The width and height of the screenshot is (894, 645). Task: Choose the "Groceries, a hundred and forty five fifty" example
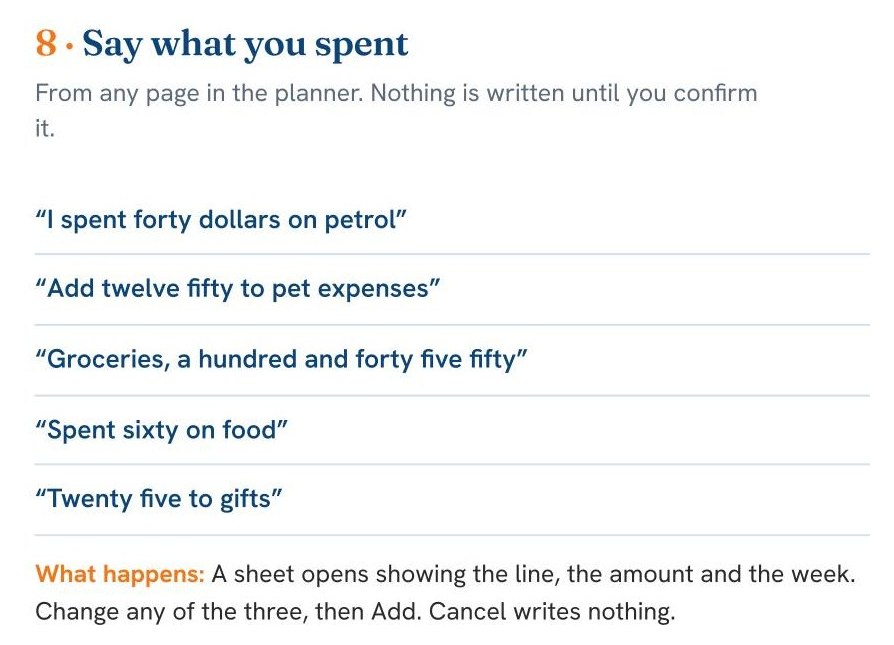281,359
